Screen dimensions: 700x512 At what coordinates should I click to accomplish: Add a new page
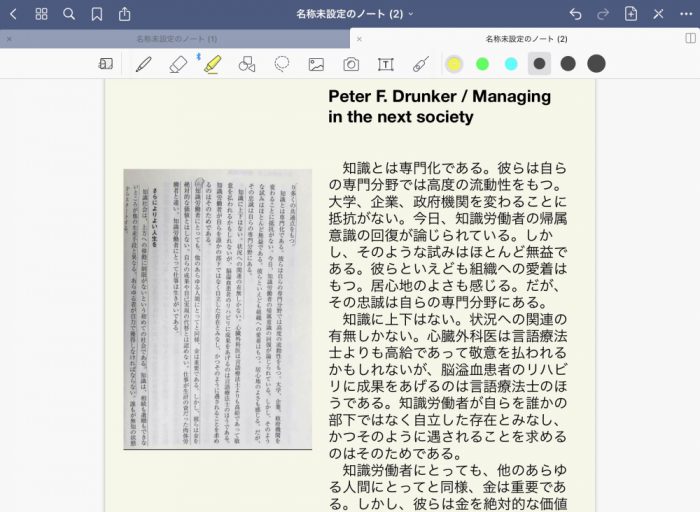(x=630, y=14)
